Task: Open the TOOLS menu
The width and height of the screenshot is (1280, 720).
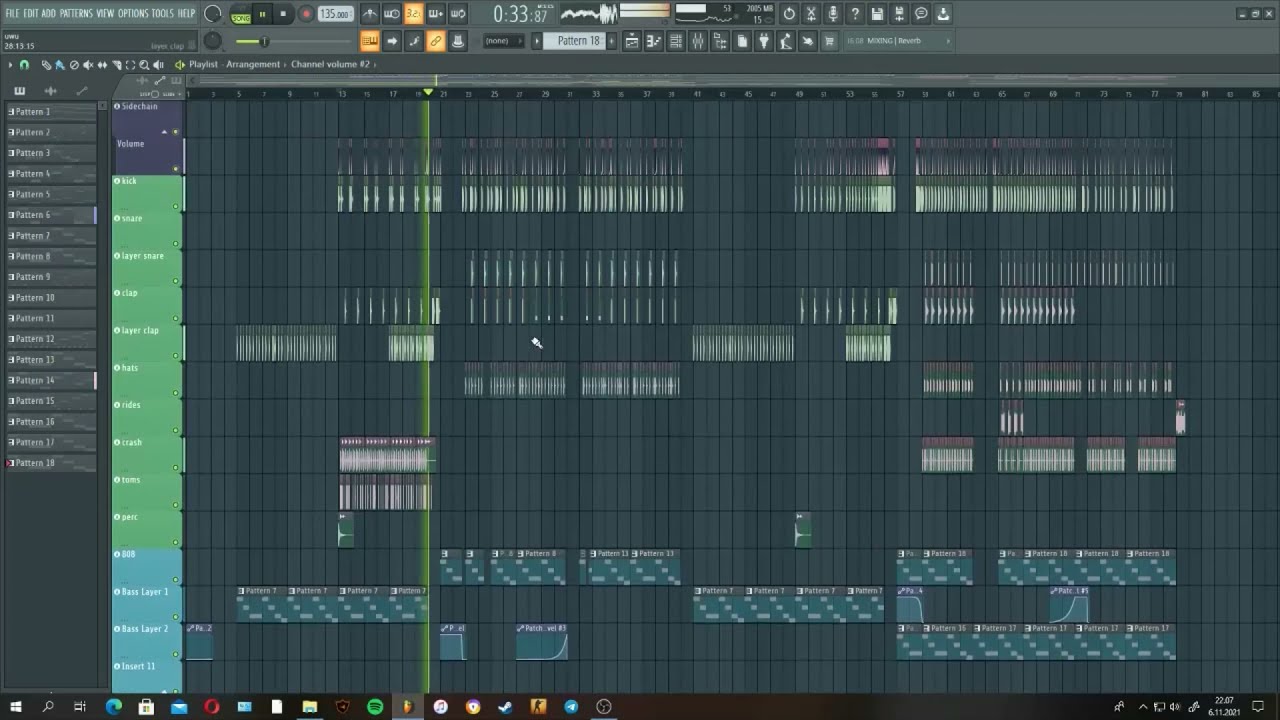Action: click(x=162, y=14)
